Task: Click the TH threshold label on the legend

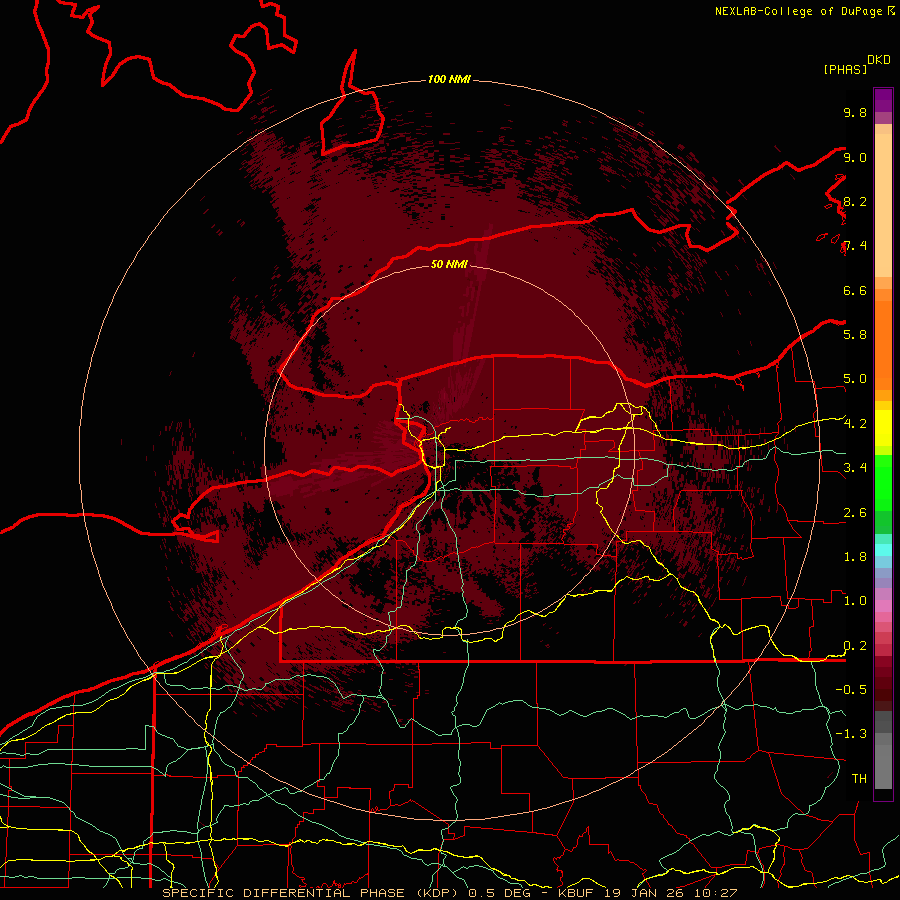Action: coord(859,779)
